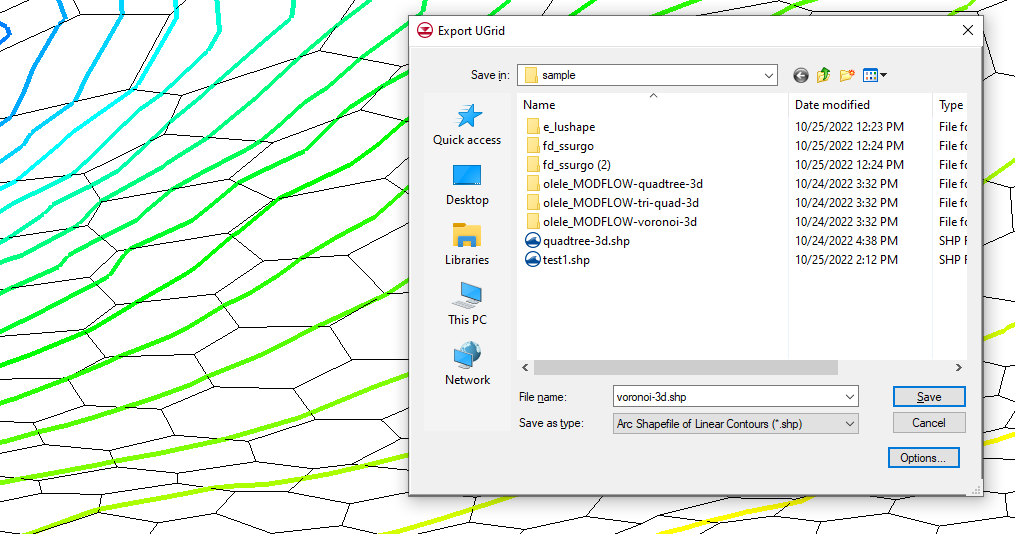Image resolution: width=1015 pixels, height=534 pixels.
Task: Create a new folder
Action: point(847,75)
